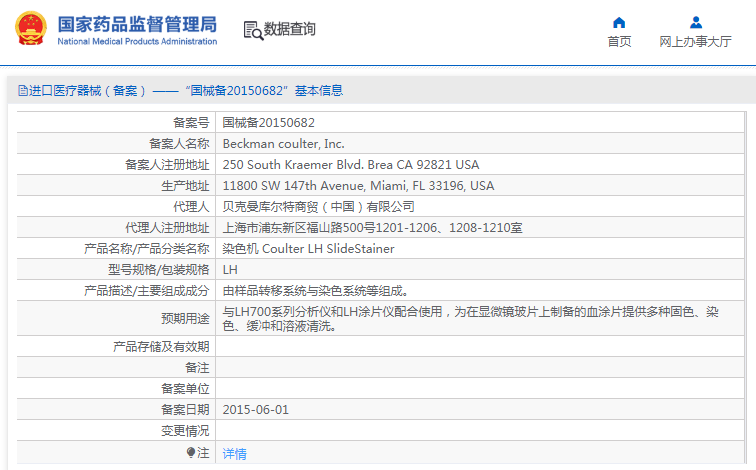Select the Beckman coulter, Inc. cell
This screenshot has height=470, width=756.
283,144
